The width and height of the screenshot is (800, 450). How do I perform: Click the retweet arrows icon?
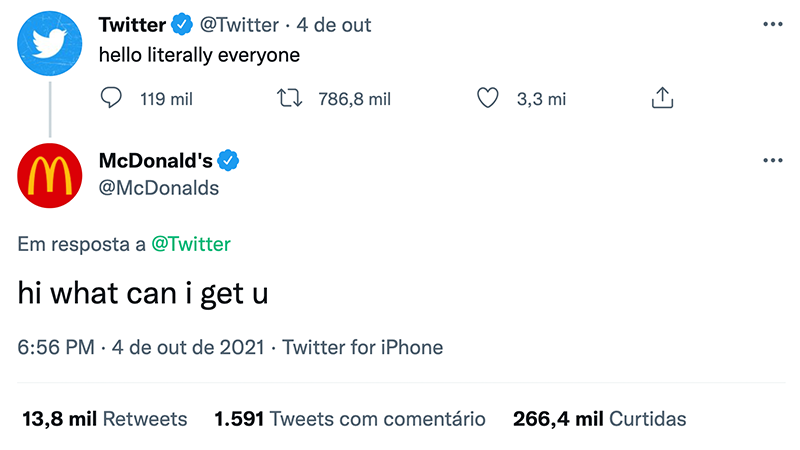pos(289,98)
